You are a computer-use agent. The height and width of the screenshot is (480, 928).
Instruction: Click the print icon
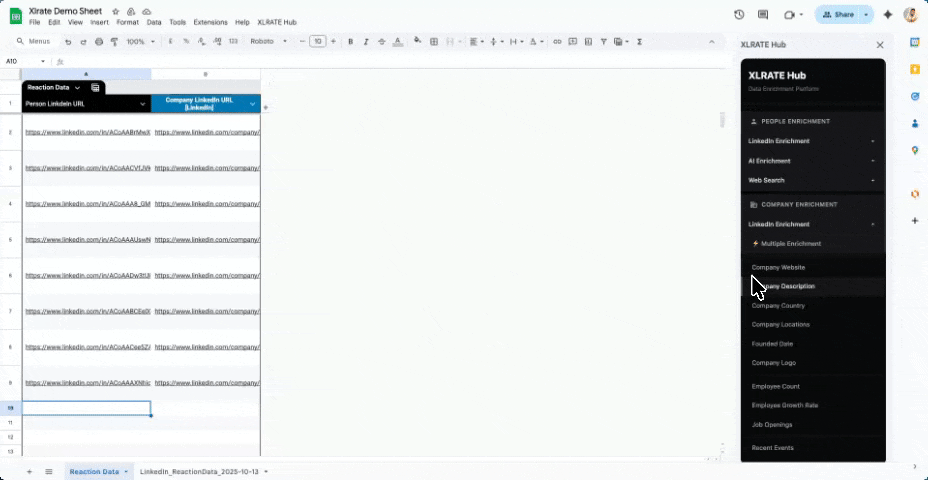click(x=99, y=41)
